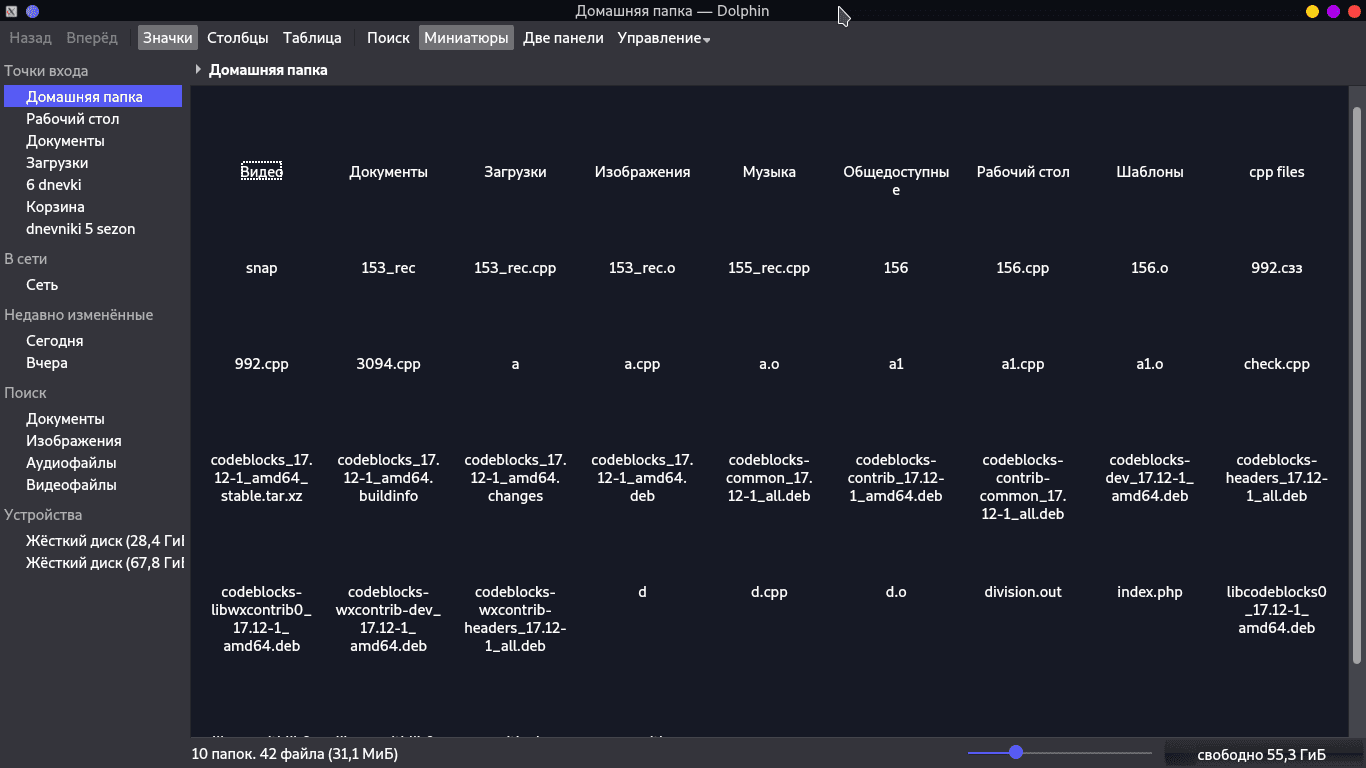Search Изображения under the Поиск section

(x=92, y=441)
